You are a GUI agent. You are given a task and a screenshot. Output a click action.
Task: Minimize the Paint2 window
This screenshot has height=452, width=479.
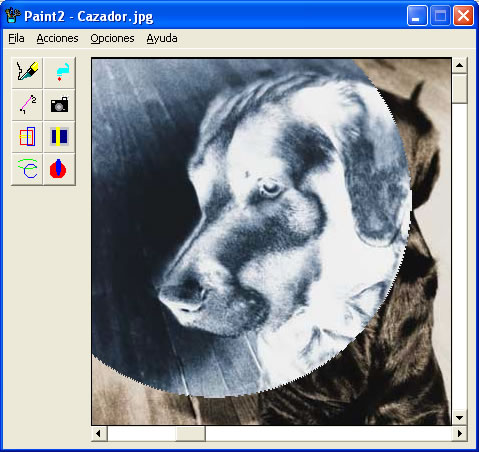(x=417, y=16)
